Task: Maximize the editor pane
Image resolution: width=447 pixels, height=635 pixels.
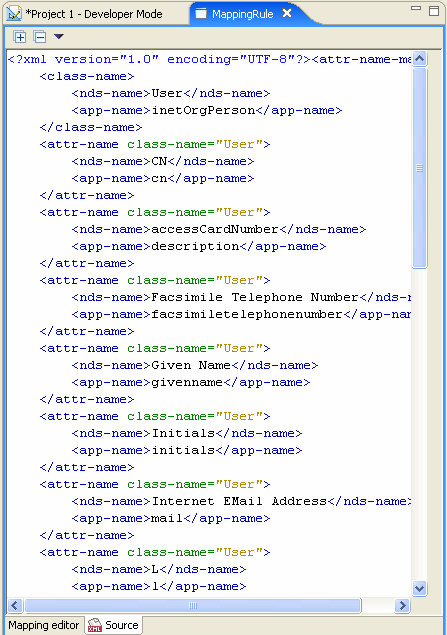Action: tap(434, 11)
